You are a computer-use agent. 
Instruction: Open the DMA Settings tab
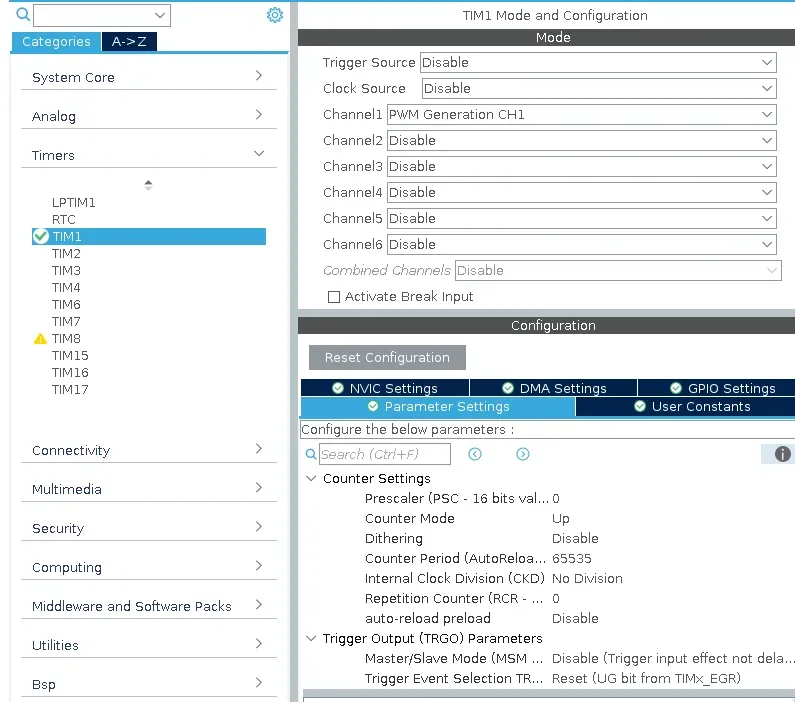(554, 388)
